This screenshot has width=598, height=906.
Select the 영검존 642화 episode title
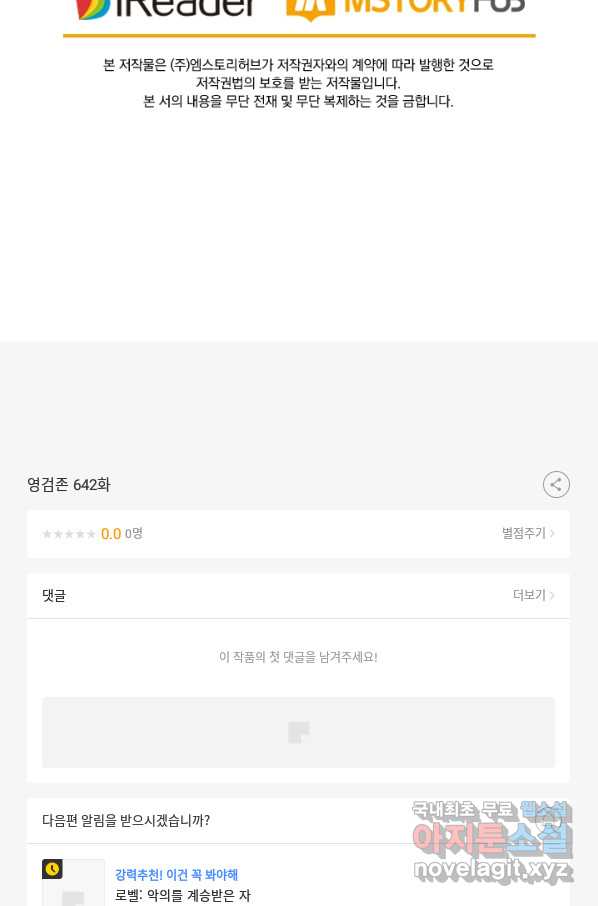click(69, 484)
